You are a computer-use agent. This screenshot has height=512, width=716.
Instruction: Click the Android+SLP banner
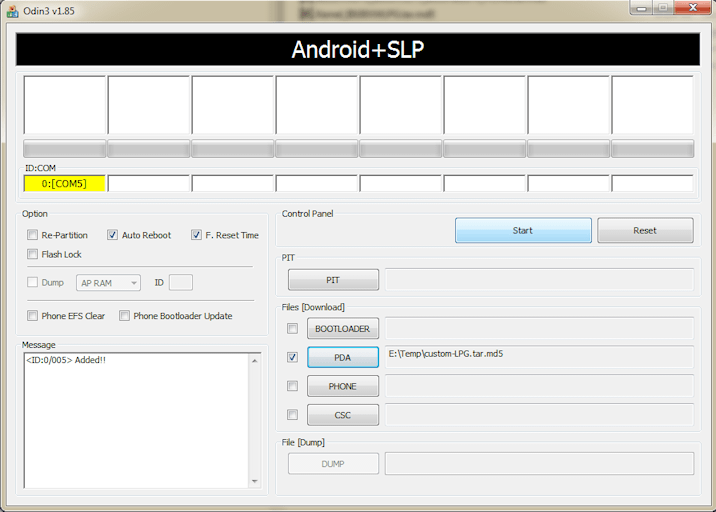[x=358, y=49]
